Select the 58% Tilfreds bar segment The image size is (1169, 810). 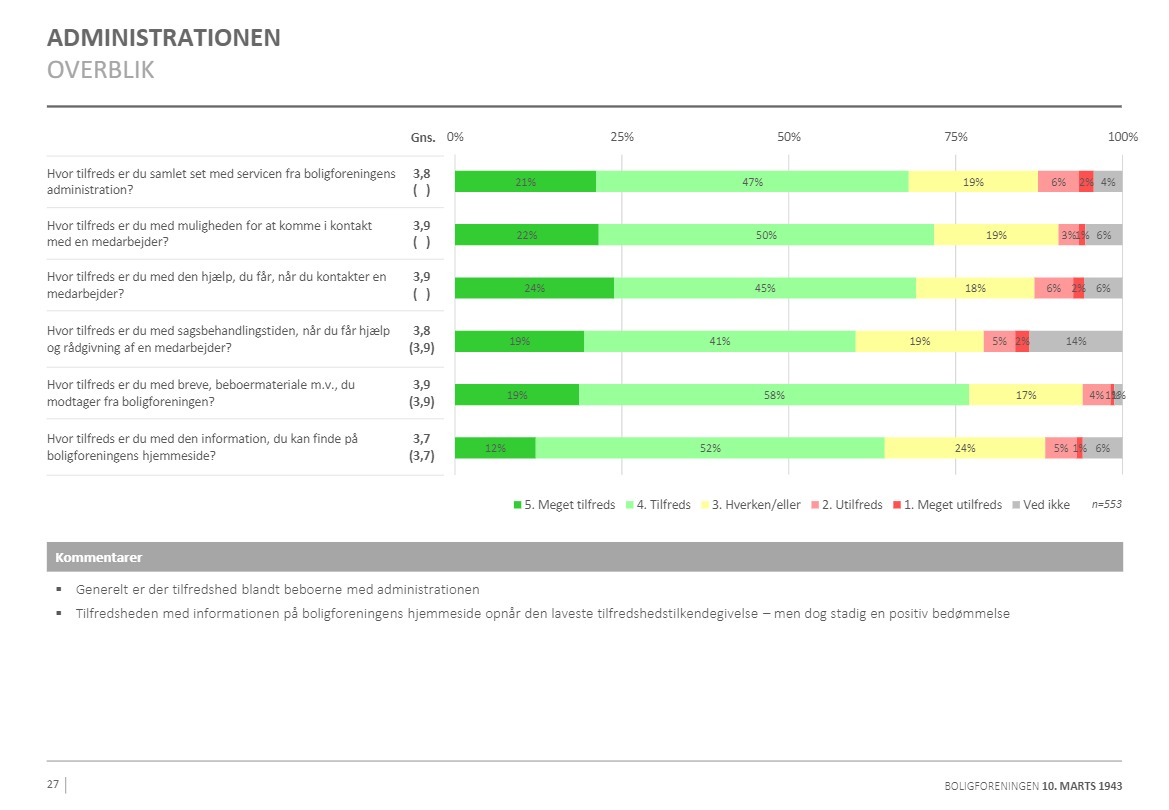(773, 395)
